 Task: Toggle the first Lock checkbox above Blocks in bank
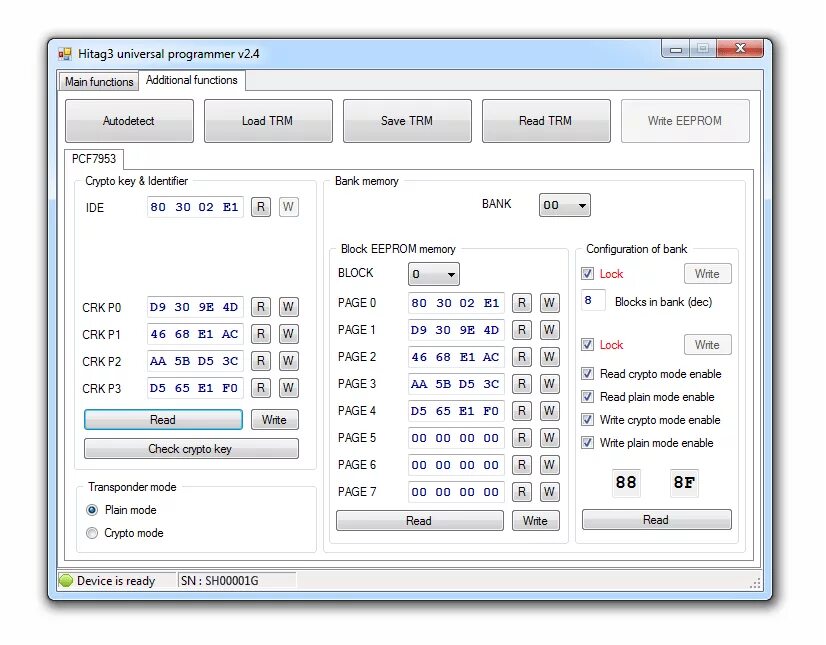pyautogui.click(x=587, y=273)
